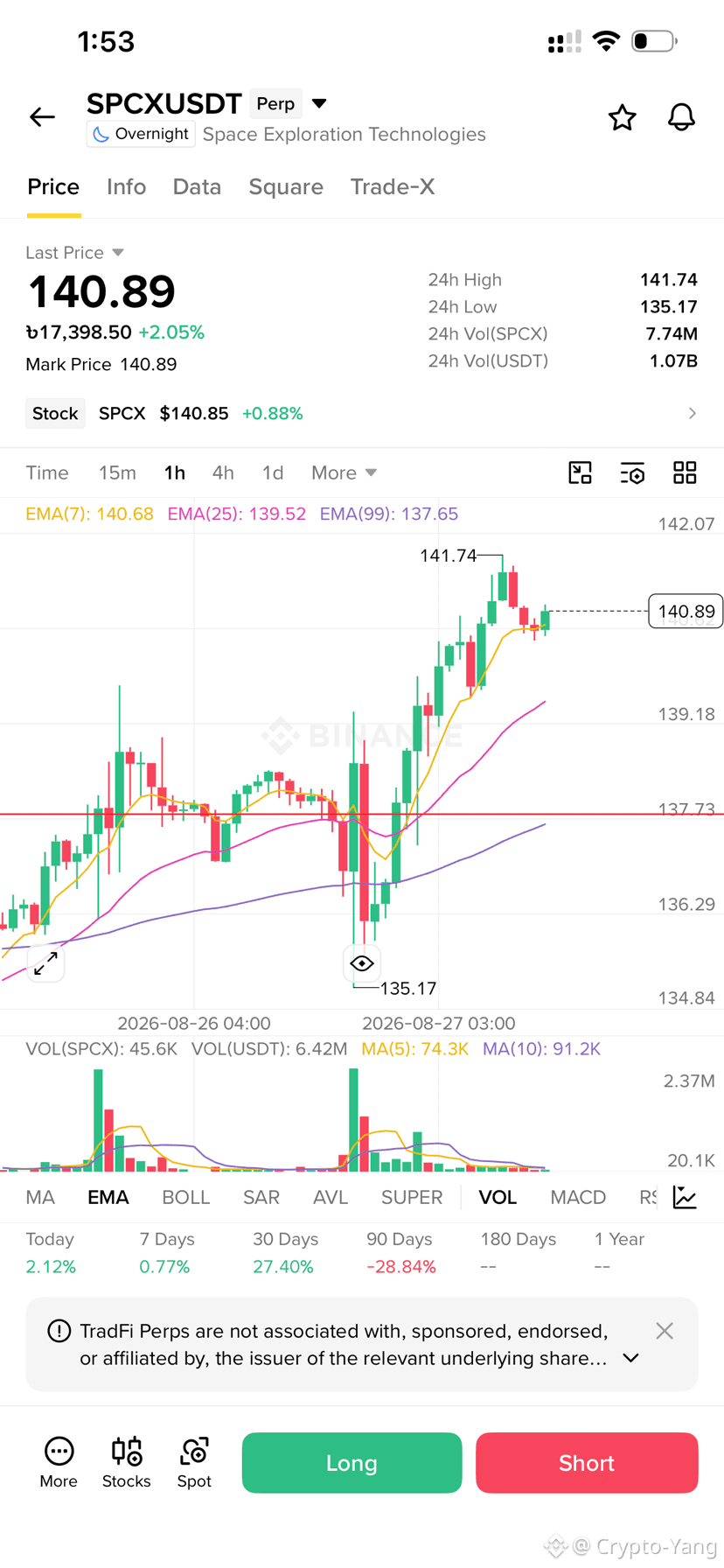Tap the EMA(99) legend value
Screen dimensions: 724x1568
[388, 514]
